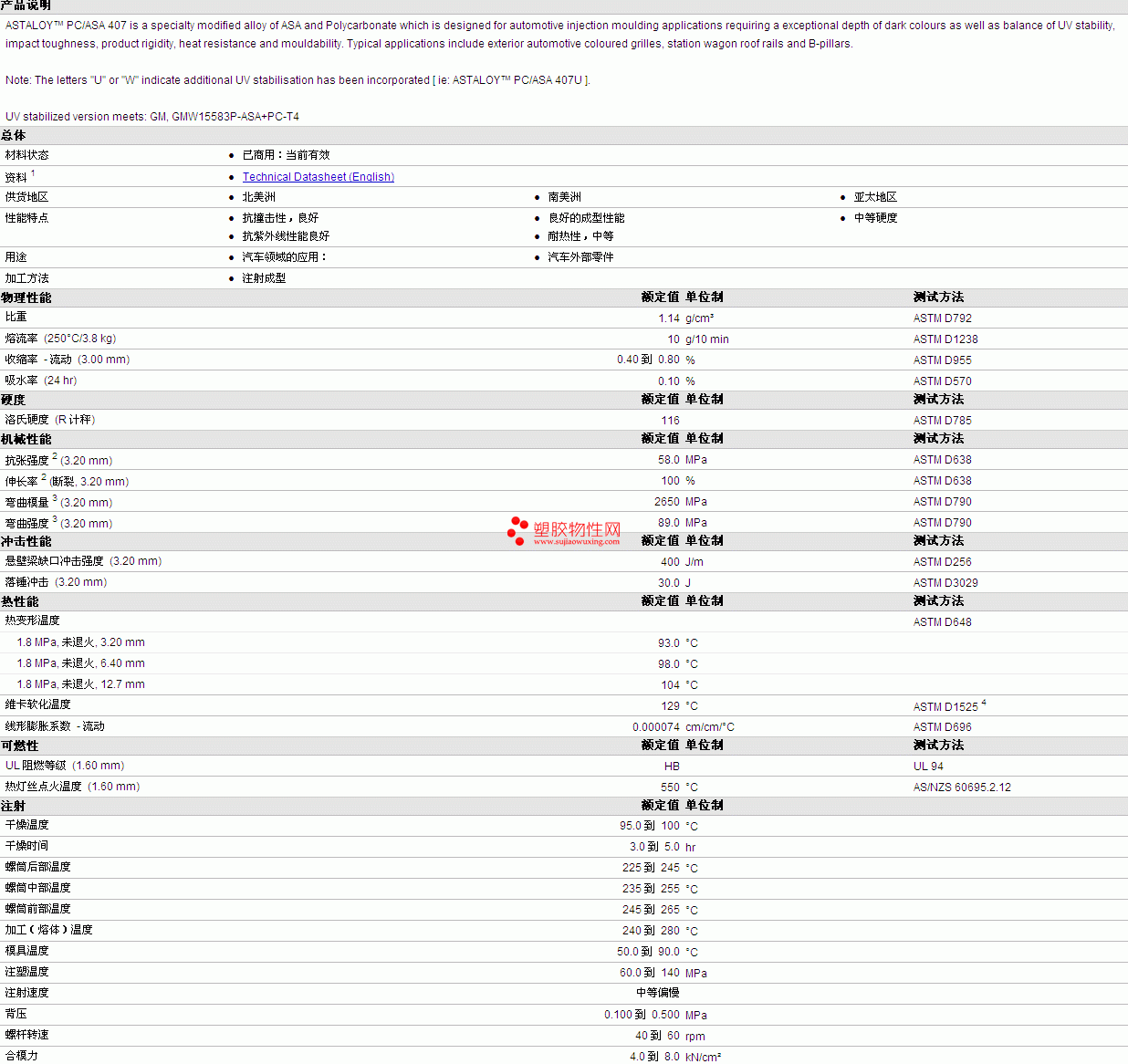Click the 螺杆转速 row label

[x=26, y=1035]
